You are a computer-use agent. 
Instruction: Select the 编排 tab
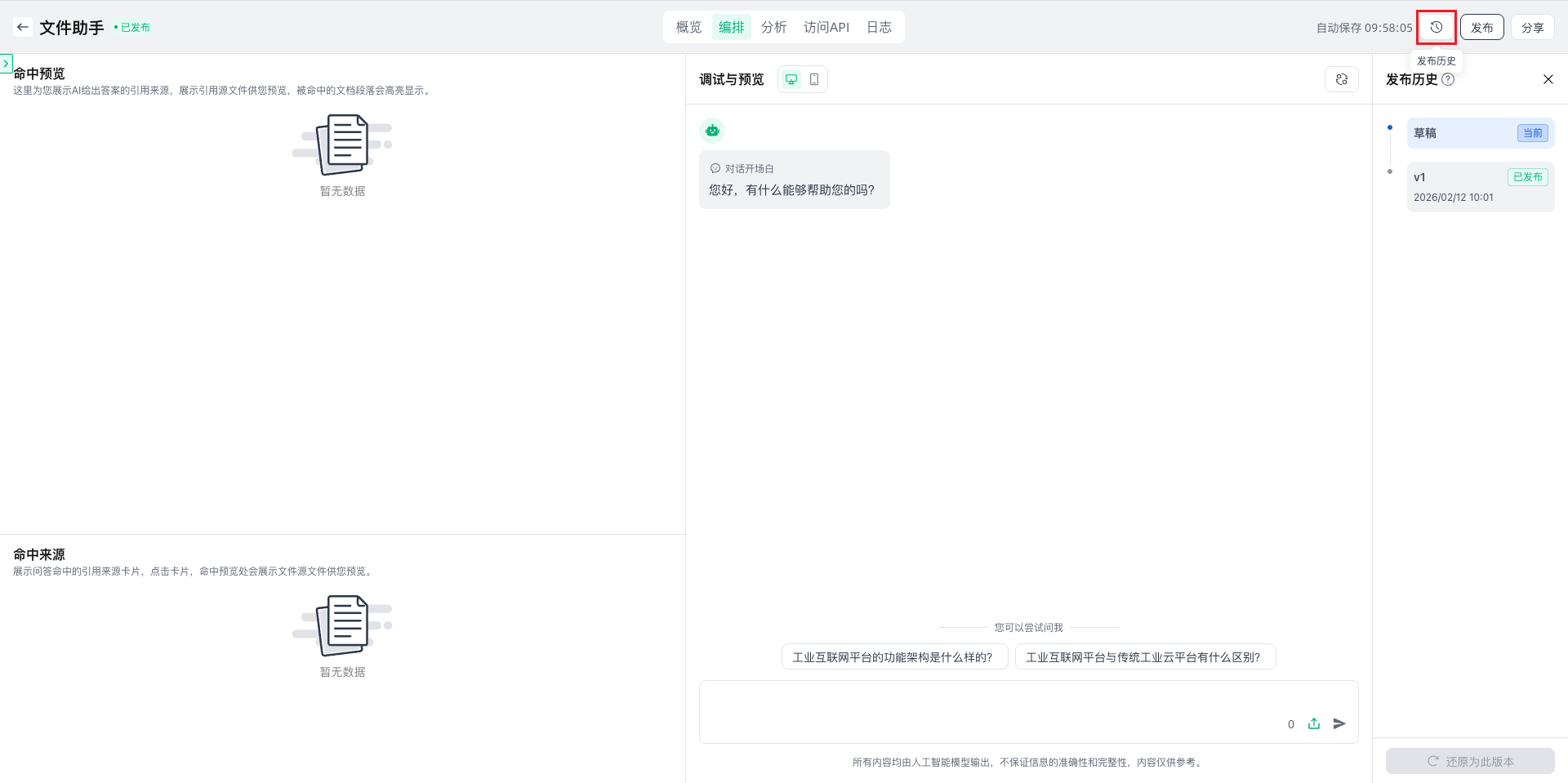[731, 27]
